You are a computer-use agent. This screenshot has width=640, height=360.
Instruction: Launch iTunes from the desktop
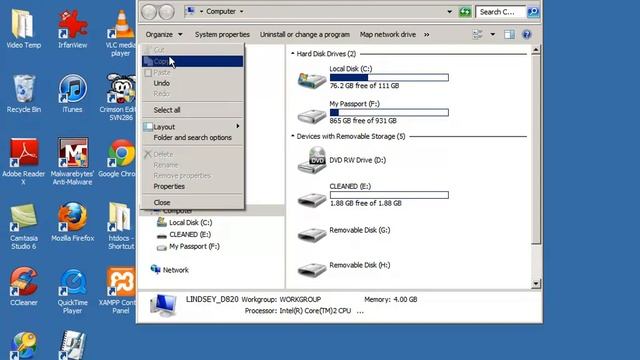tap(72, 93)
